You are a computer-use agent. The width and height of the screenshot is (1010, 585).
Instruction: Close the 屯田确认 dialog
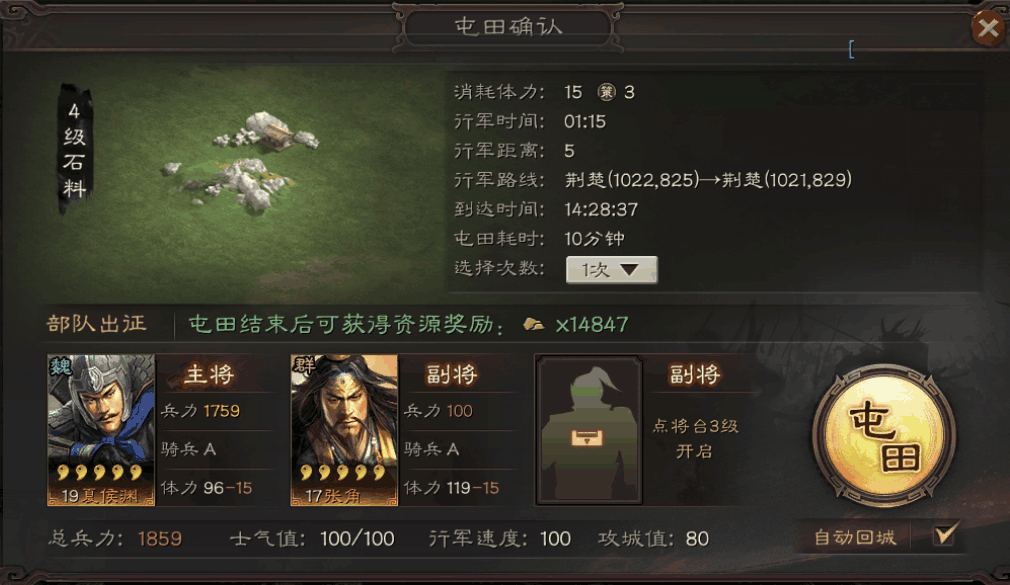987,28
